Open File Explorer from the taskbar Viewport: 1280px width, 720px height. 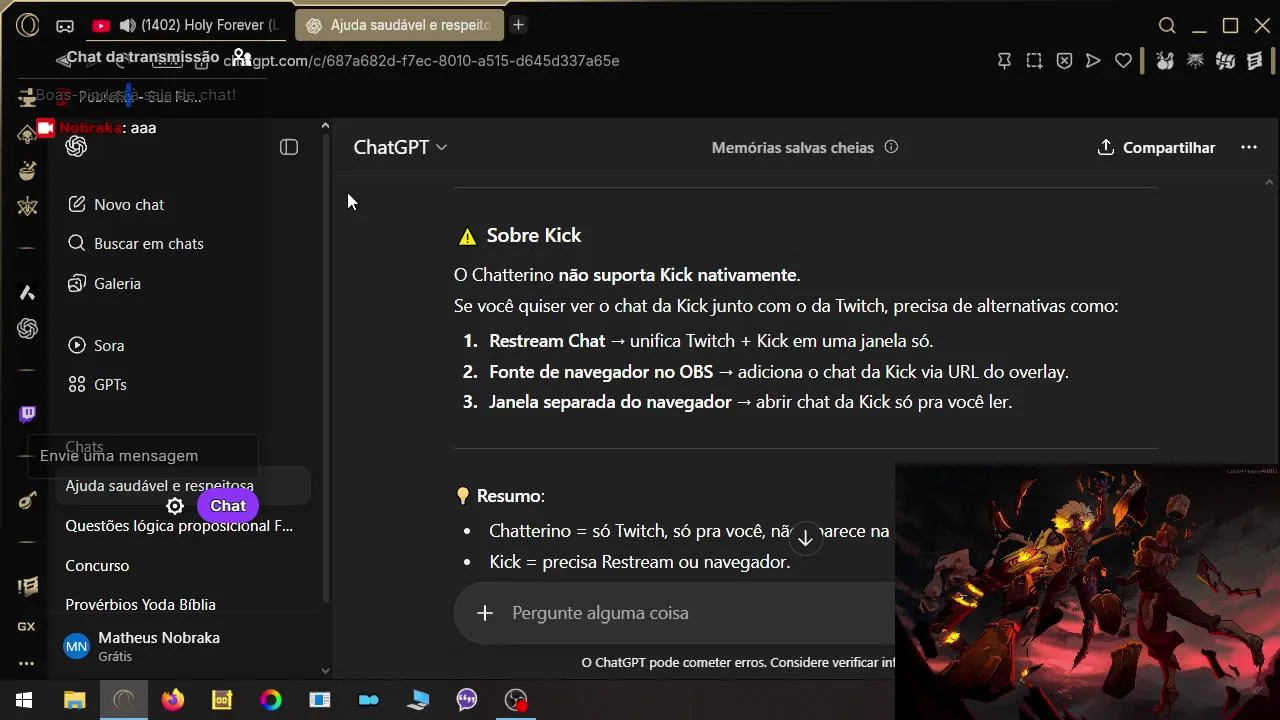click(x=75, y=700)
